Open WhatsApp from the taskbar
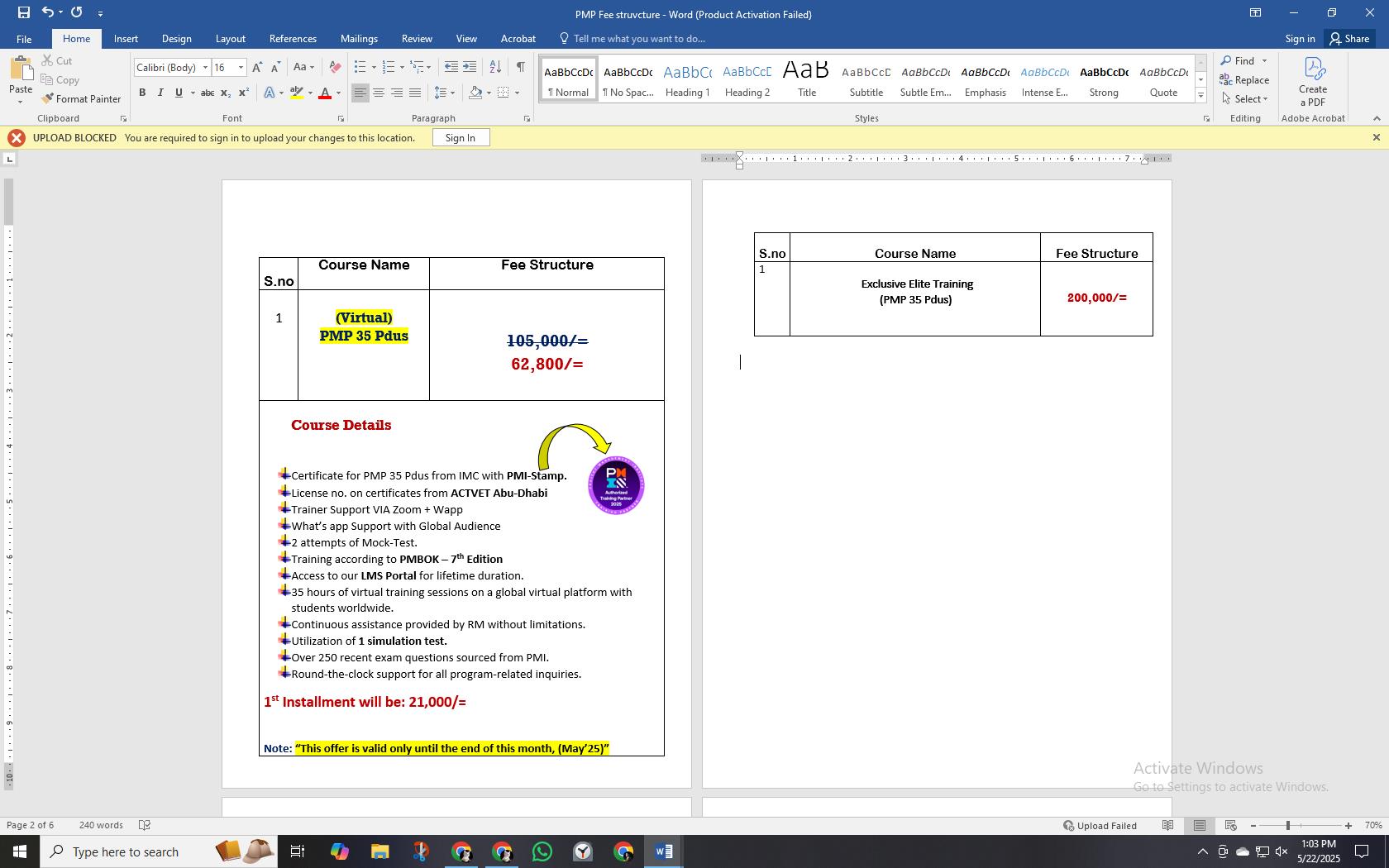Image resolution: width=1389 pixels, height=868 pixels. (542, 851)
